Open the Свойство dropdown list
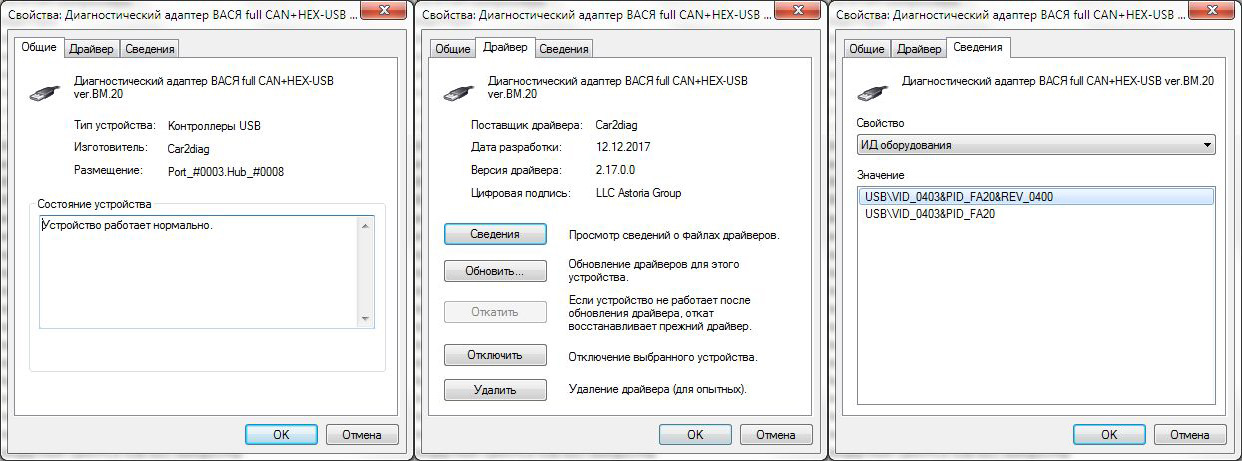Viewport: 1242px width, 461px height. (x=1036, y=145)
